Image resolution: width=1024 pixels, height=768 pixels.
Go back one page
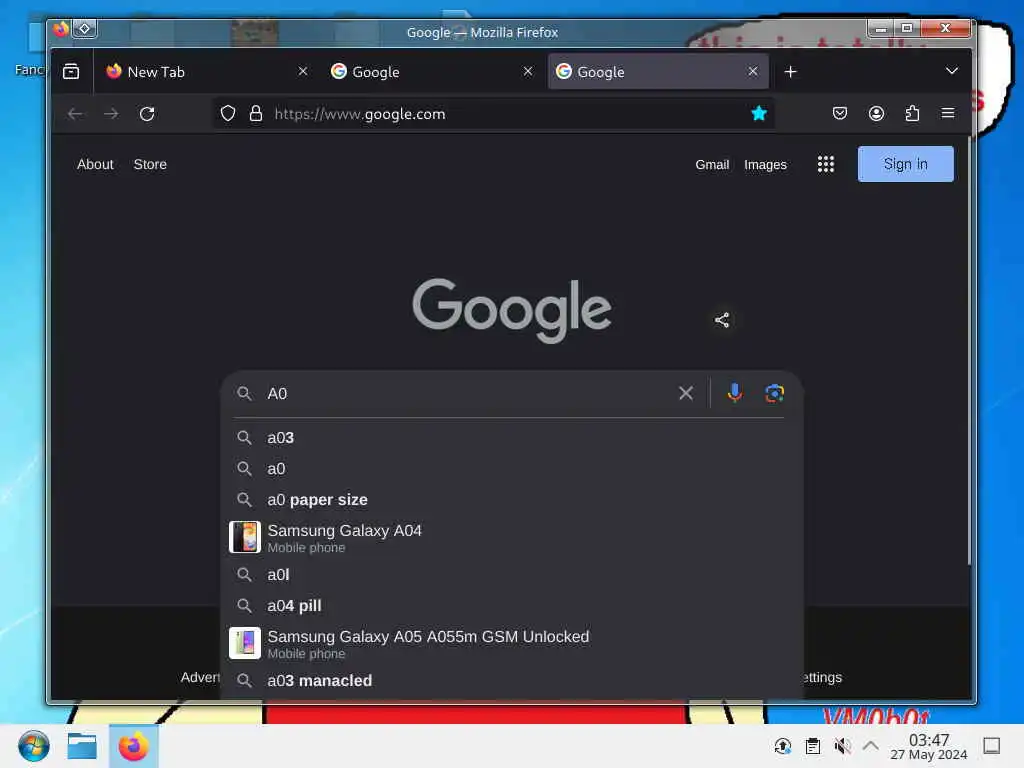pyautogui.click(x=75, y=114)
